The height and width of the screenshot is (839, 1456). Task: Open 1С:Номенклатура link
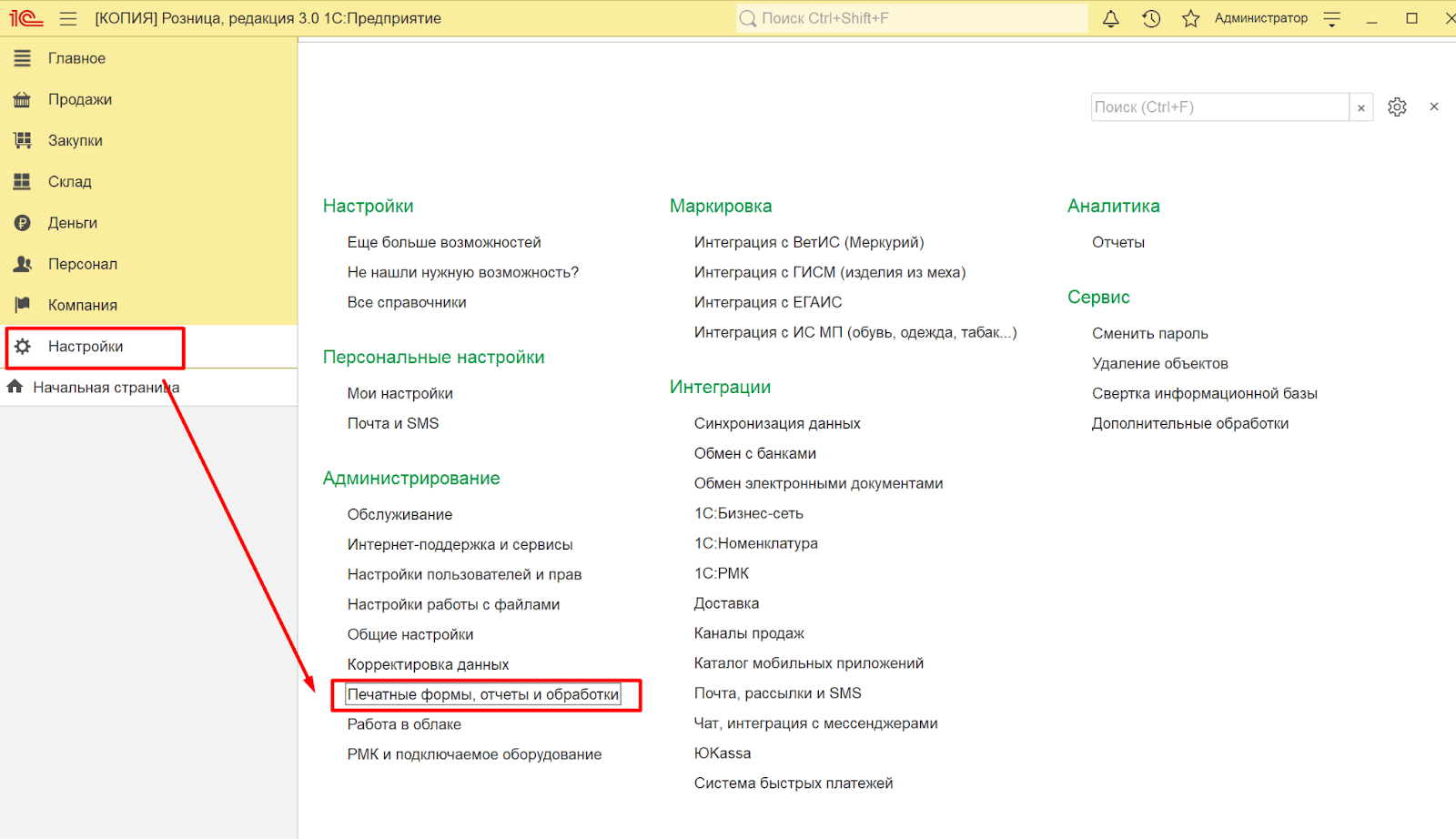pos(756,543)
